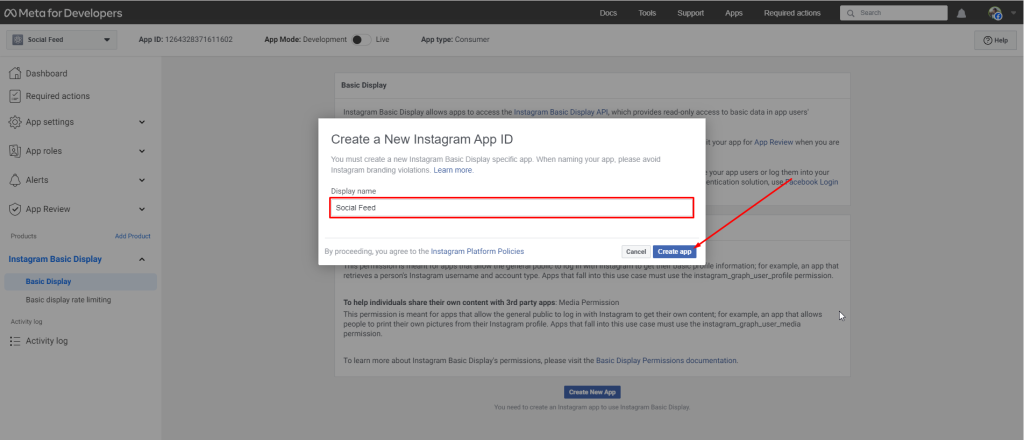This screenshot has width=1024, height=440.
Task: Expand the App settings section
Action: click(142, 122)
